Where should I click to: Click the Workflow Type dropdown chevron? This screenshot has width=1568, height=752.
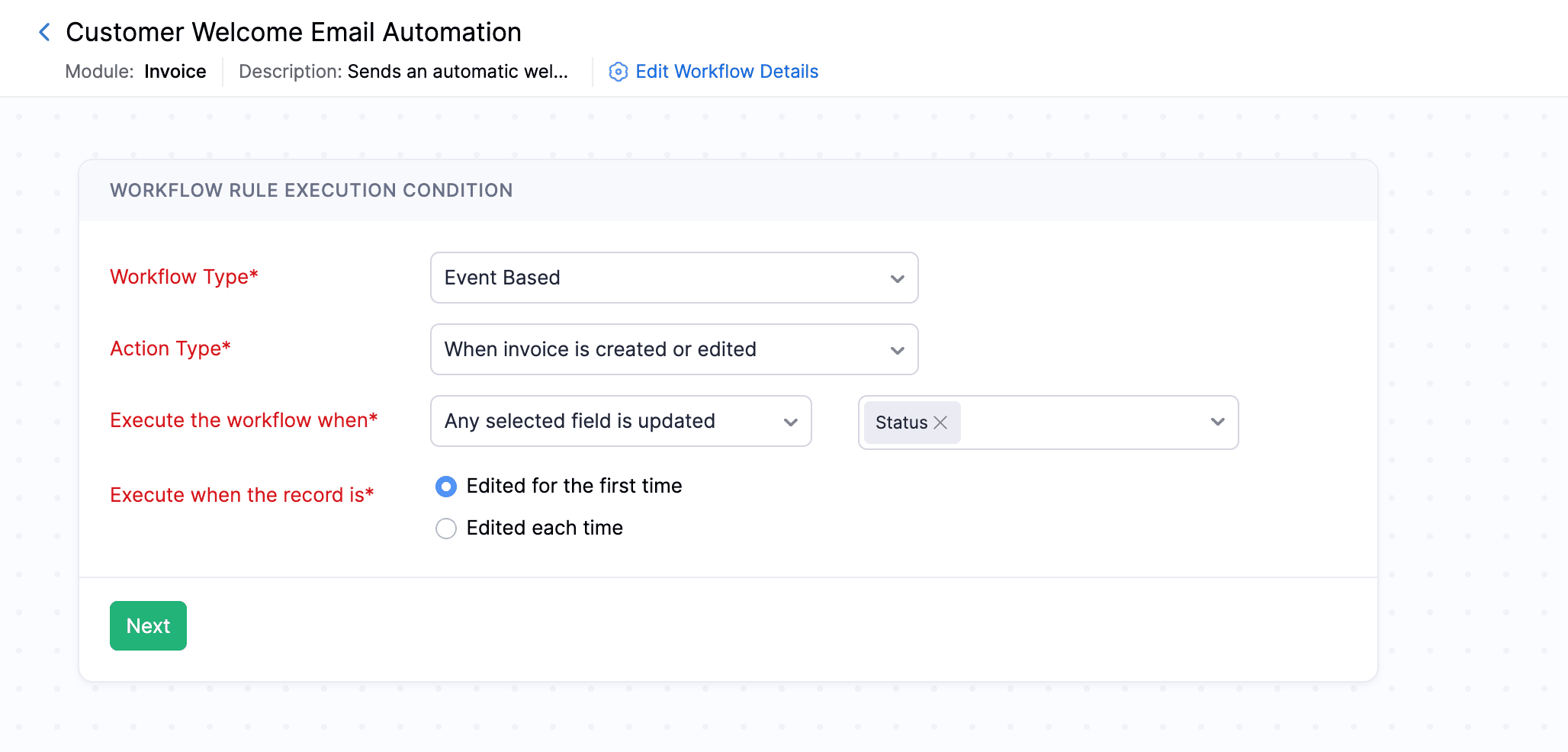pos(897,278)
